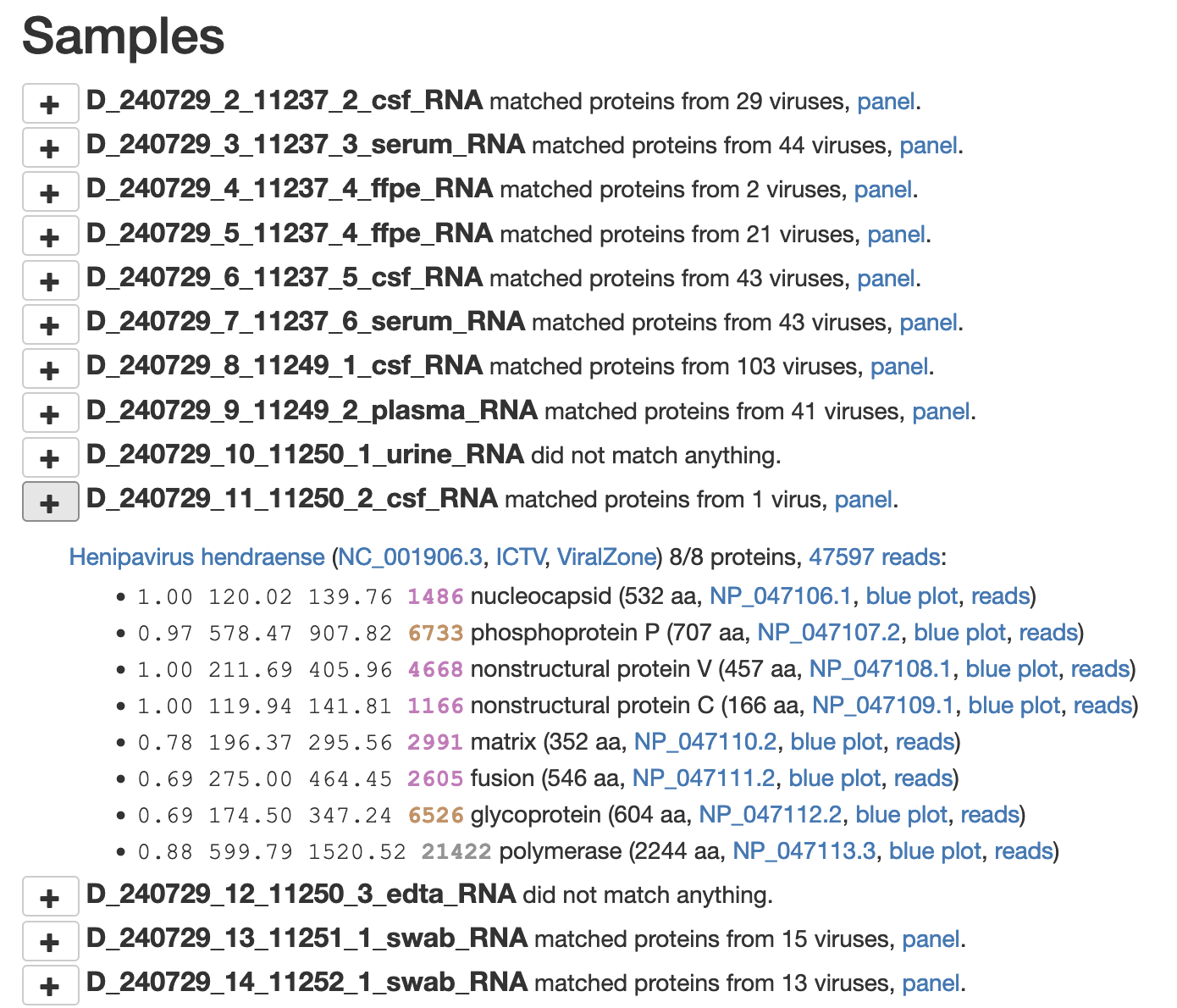Open panel link for the 2-virus ffpe sample
1177x1008 pixels.
click(x=882, y=190)
